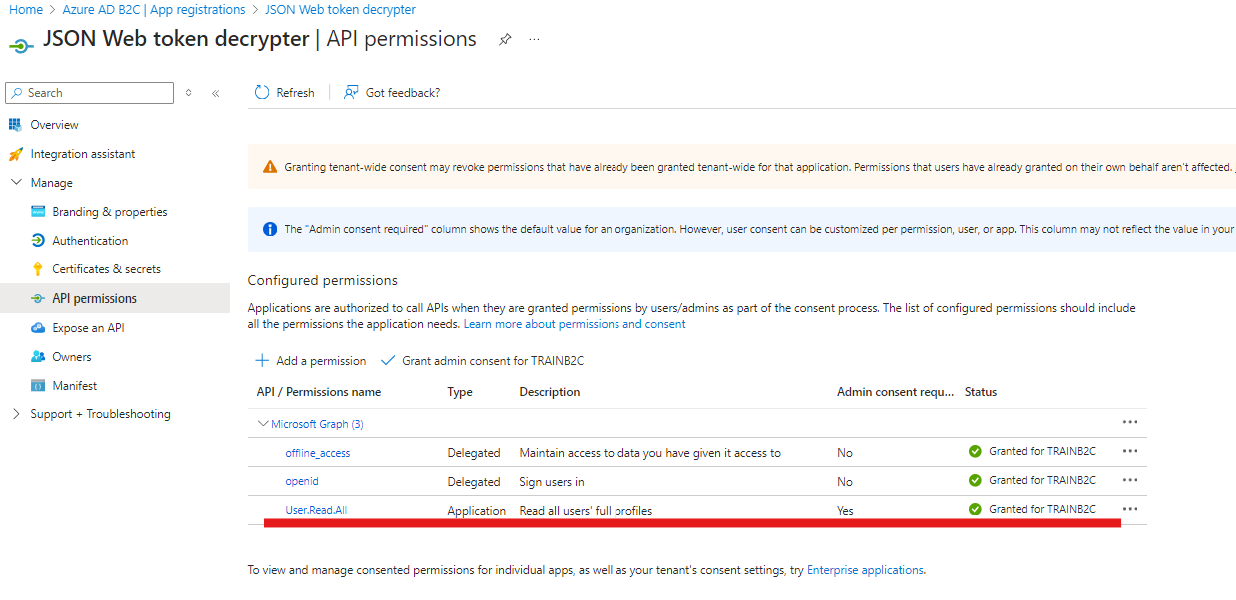Collapse the Manage section
Image resolution: width=1236 pixels, height=600 pixels.
18,182
